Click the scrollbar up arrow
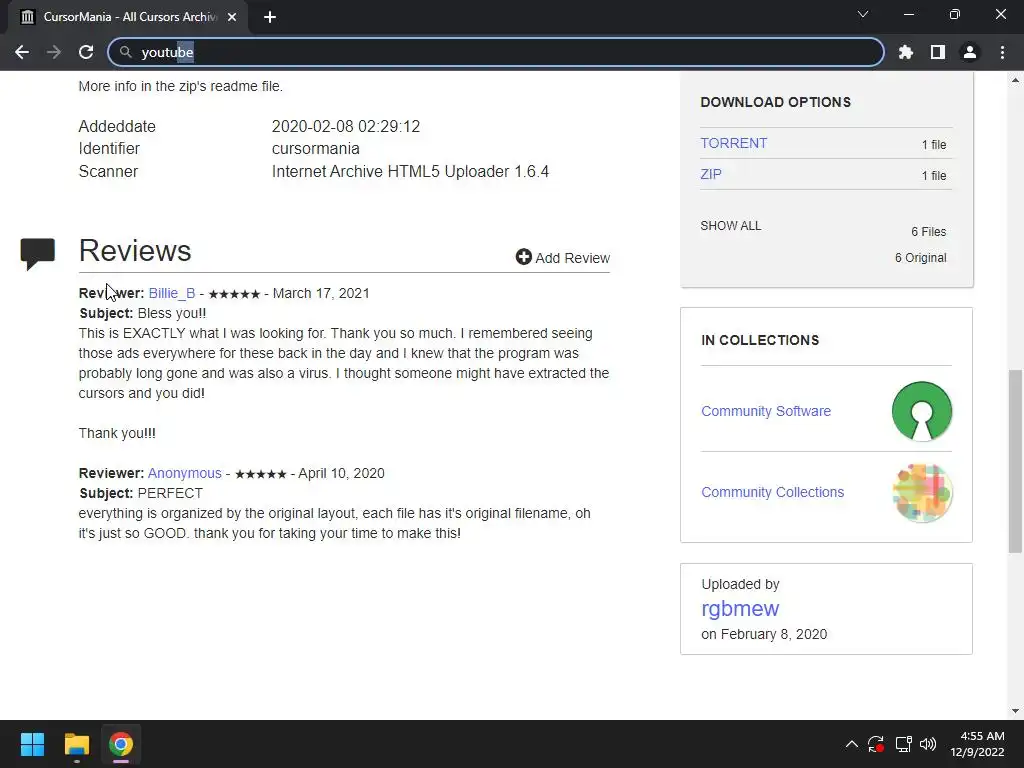This screenshot has height=768, width=1024. [1015, 80]
